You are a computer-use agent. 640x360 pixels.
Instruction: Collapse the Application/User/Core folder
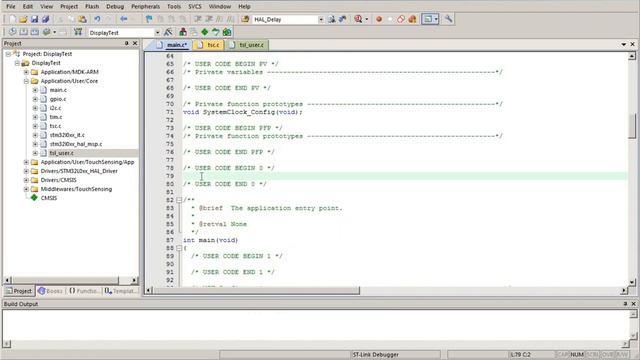pos(26,81)
